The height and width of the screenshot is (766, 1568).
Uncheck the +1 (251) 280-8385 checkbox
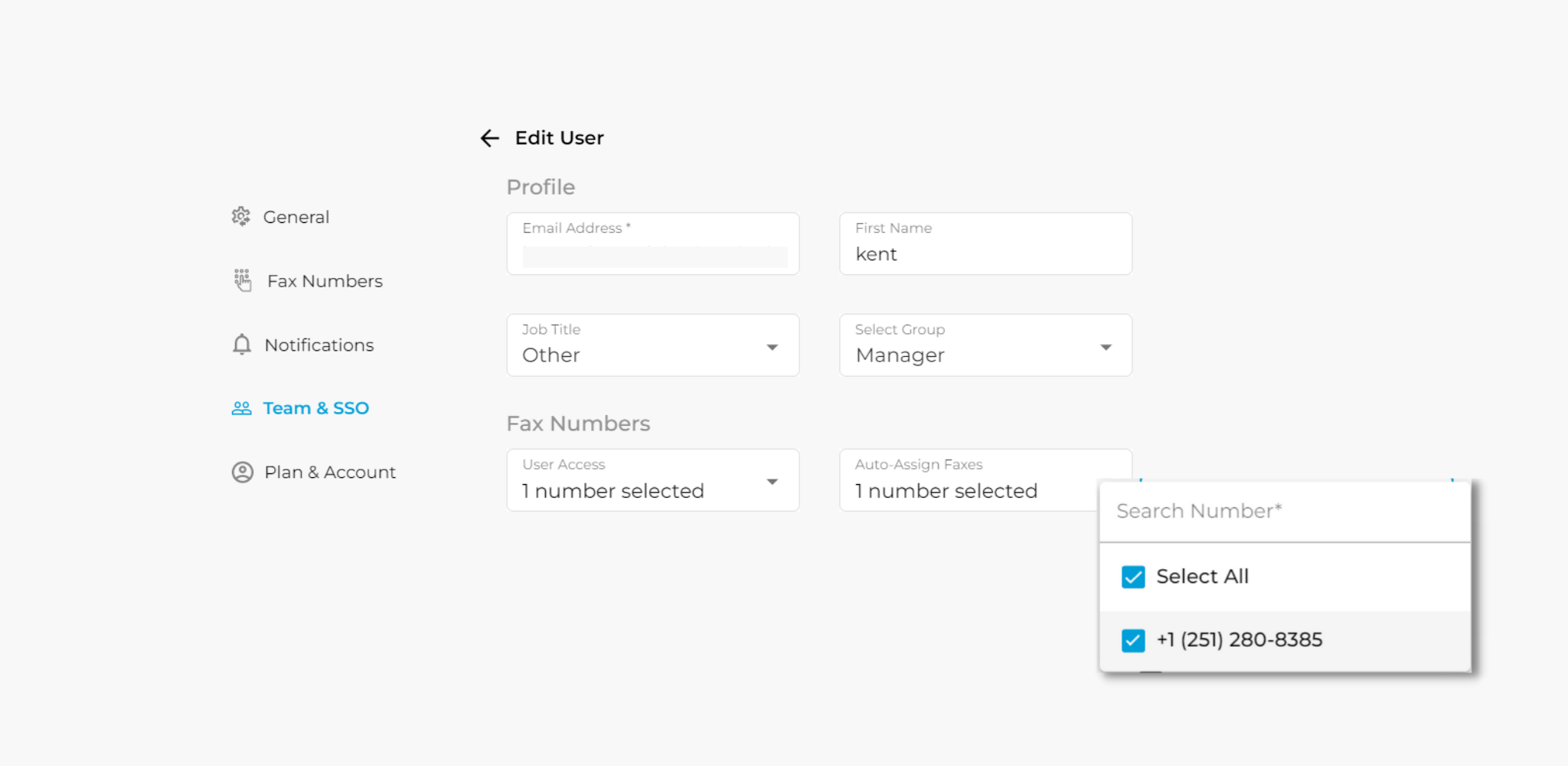[1133, 640]
